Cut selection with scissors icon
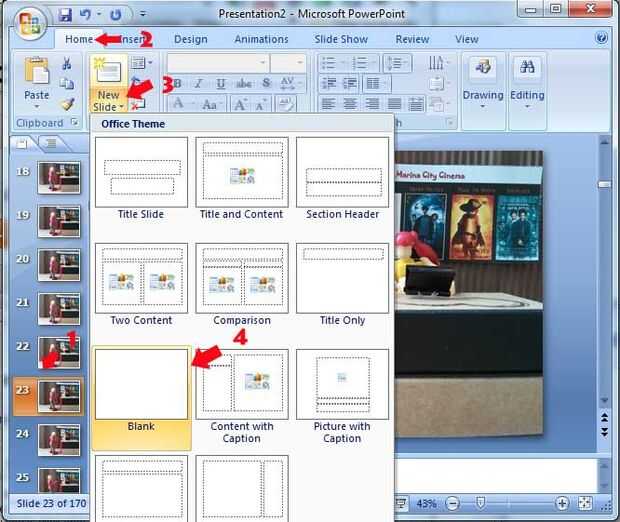Image resolution: width=620 pixels, height=522 pixels. click(67, 63)
